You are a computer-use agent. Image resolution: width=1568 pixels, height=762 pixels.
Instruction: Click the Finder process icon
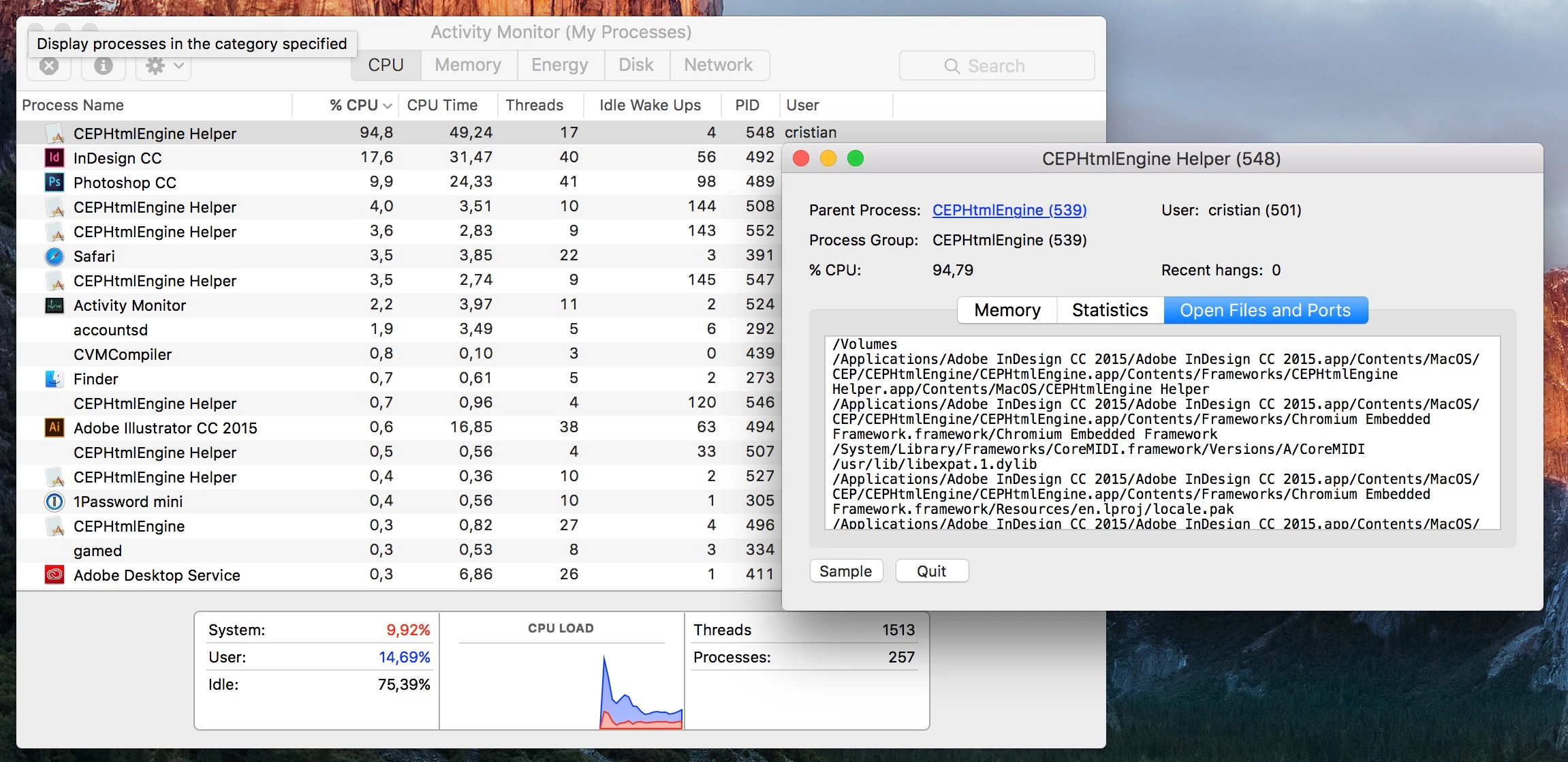[x=54, y=379]
